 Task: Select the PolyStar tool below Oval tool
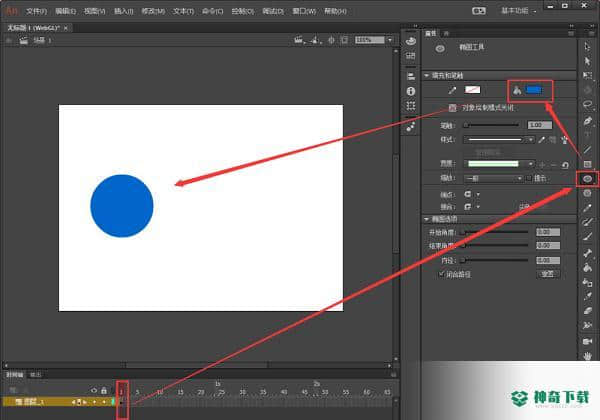tap(587, 193)
